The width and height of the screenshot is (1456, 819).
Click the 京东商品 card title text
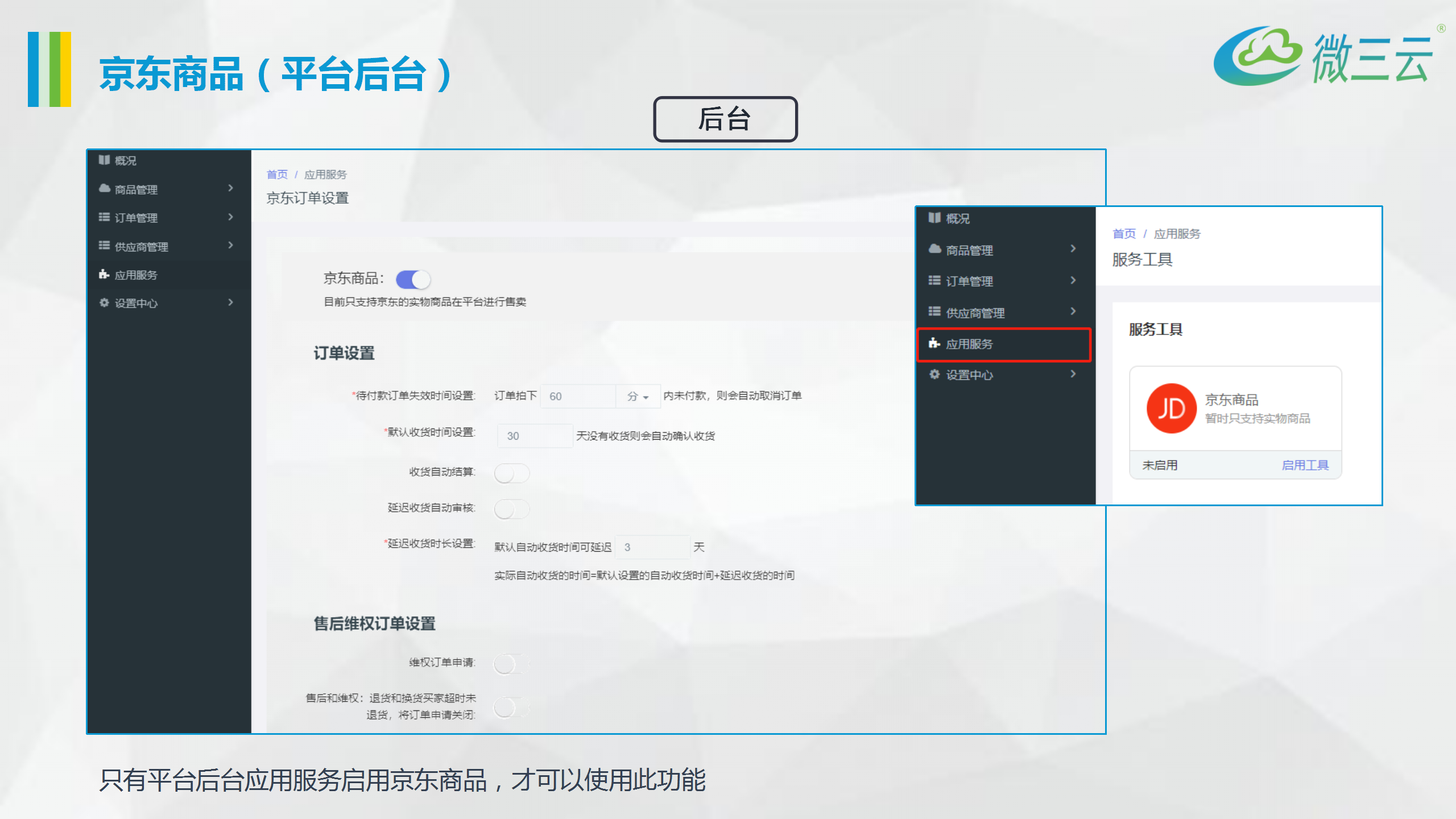coord(1232,400)
